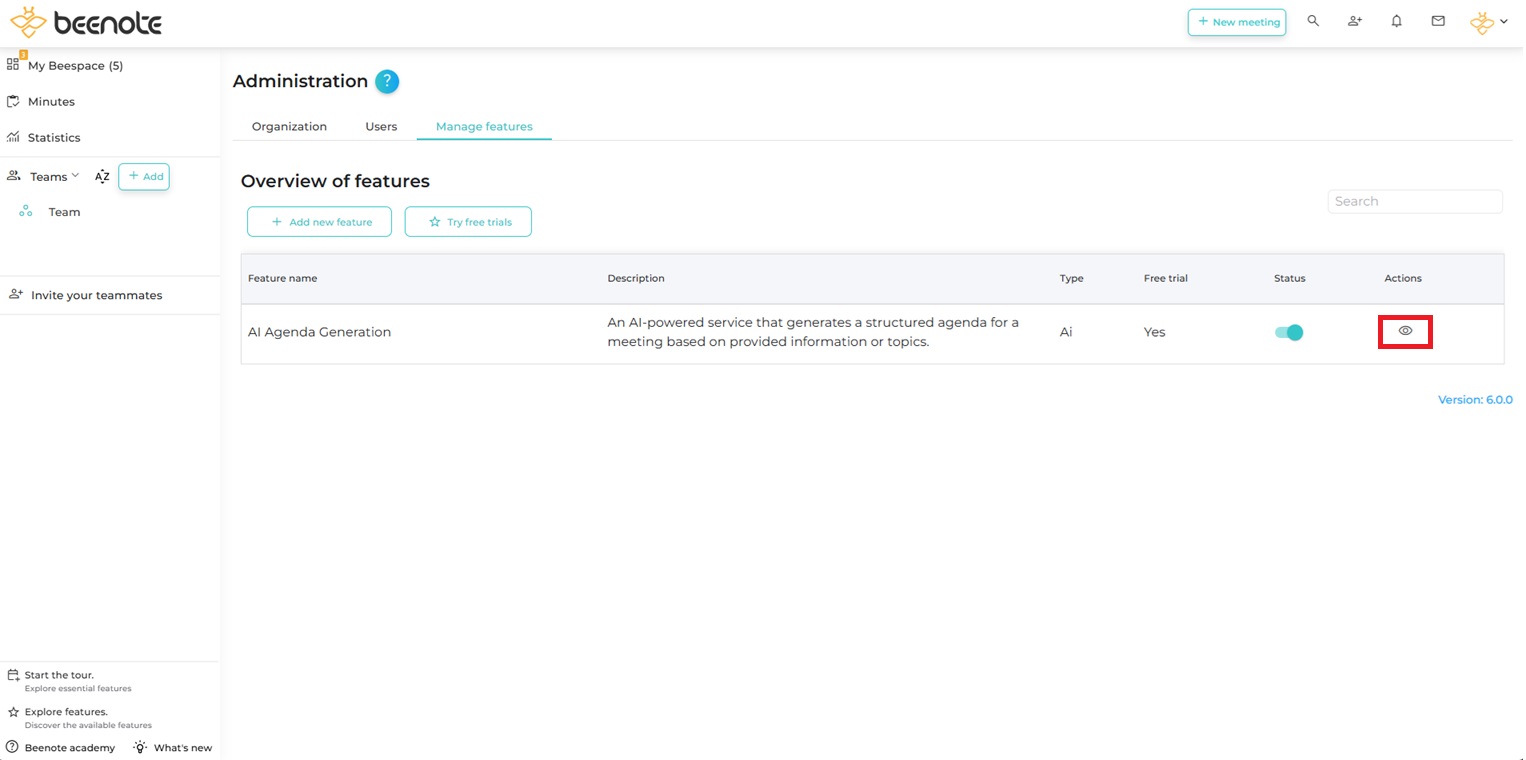Switch to the Organization tab
Viewport: 1526px width, 760px height.
click(289, 127)
